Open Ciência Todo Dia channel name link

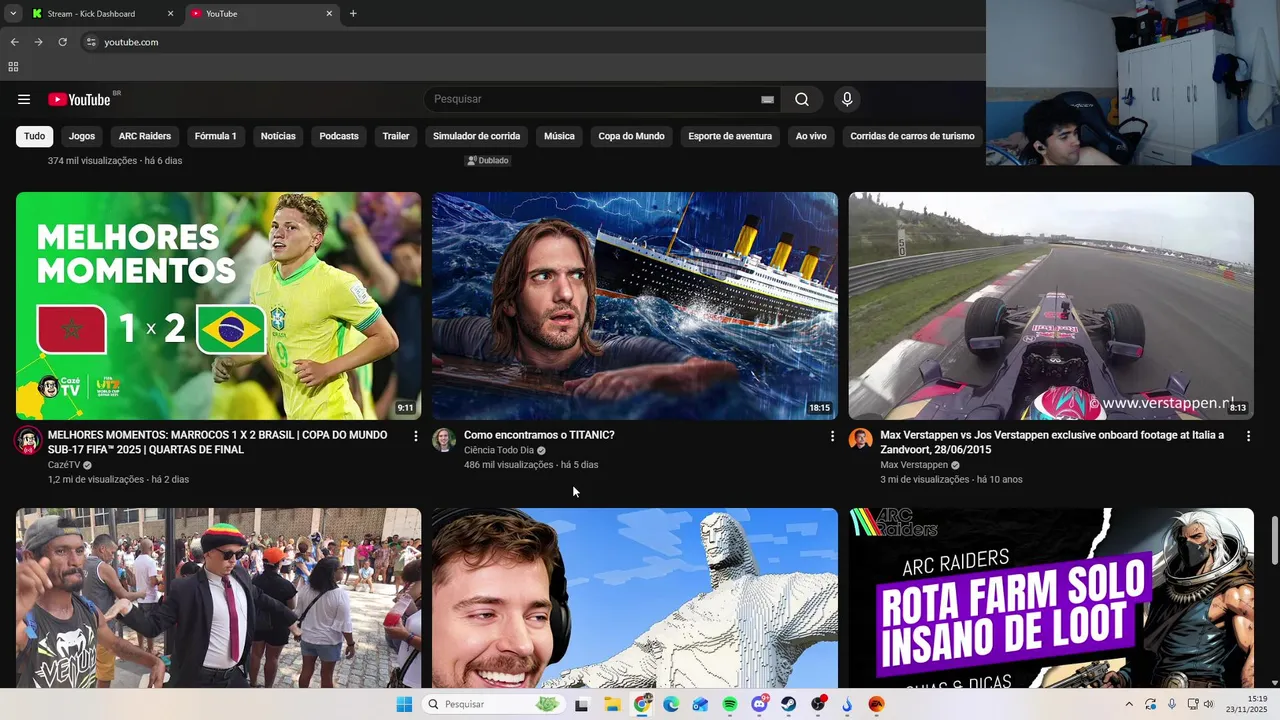(499, 450)
